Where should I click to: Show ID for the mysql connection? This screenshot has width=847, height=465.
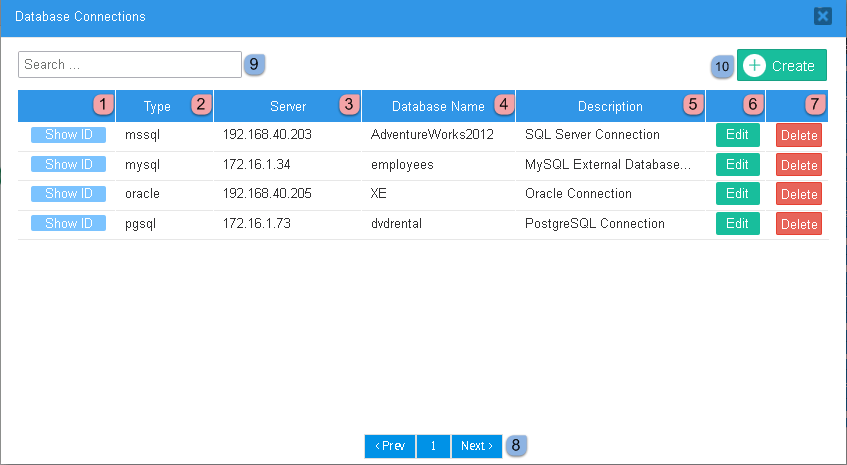(68, 164)
